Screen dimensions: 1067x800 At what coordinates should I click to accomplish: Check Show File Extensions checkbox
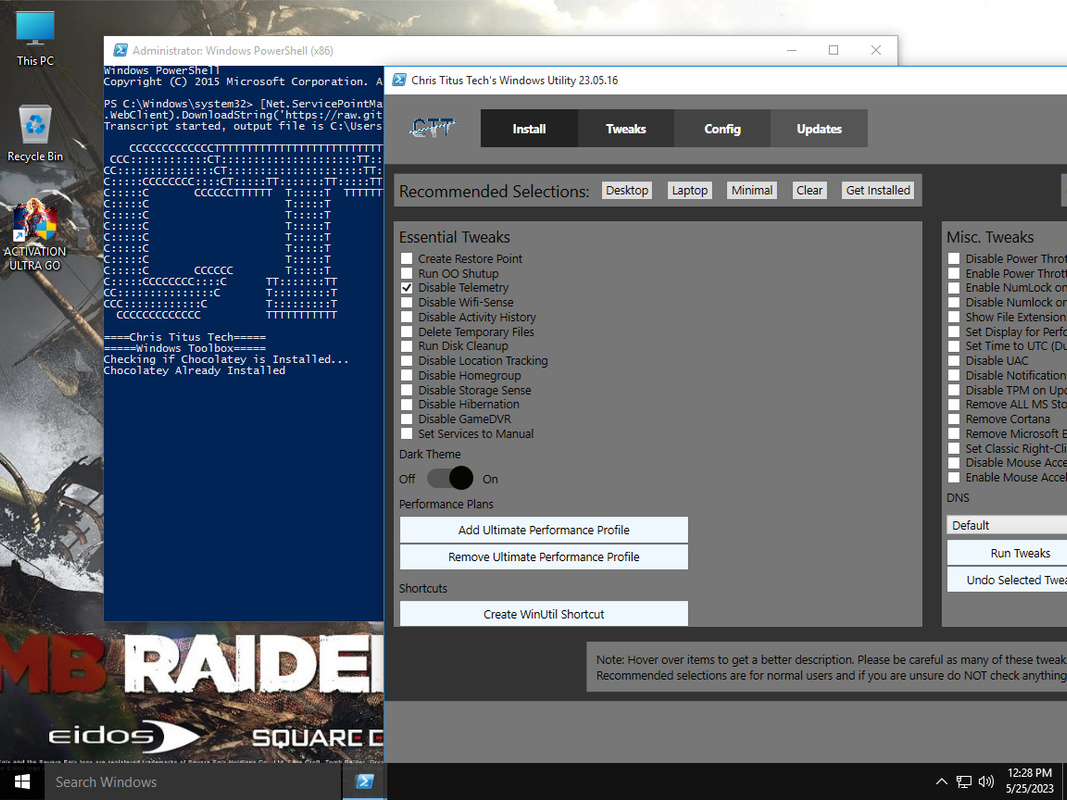(954, 317)
